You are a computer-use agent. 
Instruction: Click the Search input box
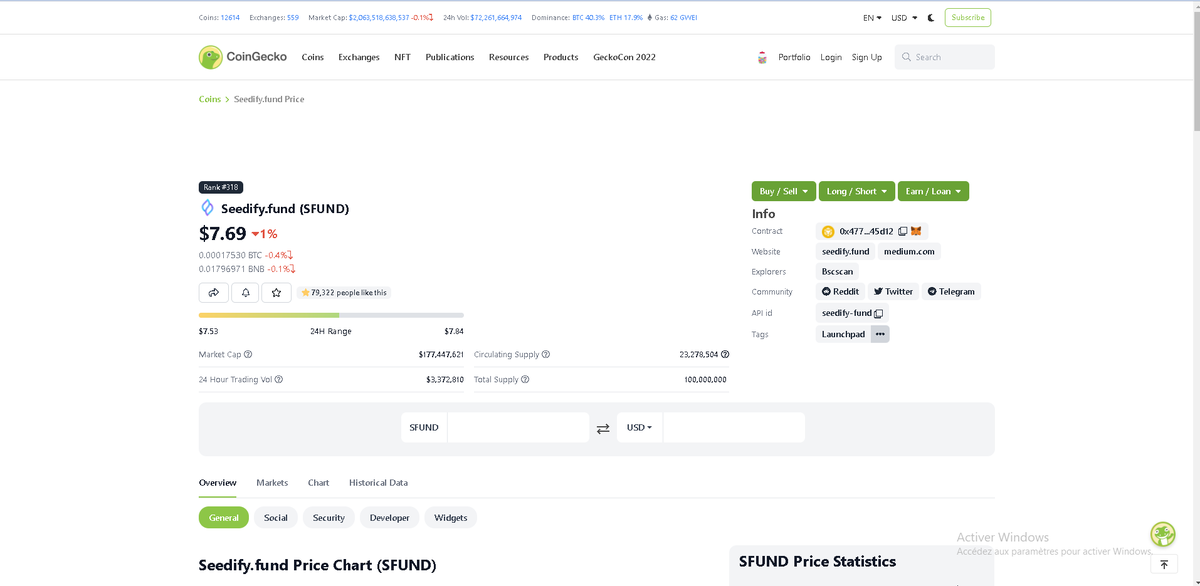[944, 57]
